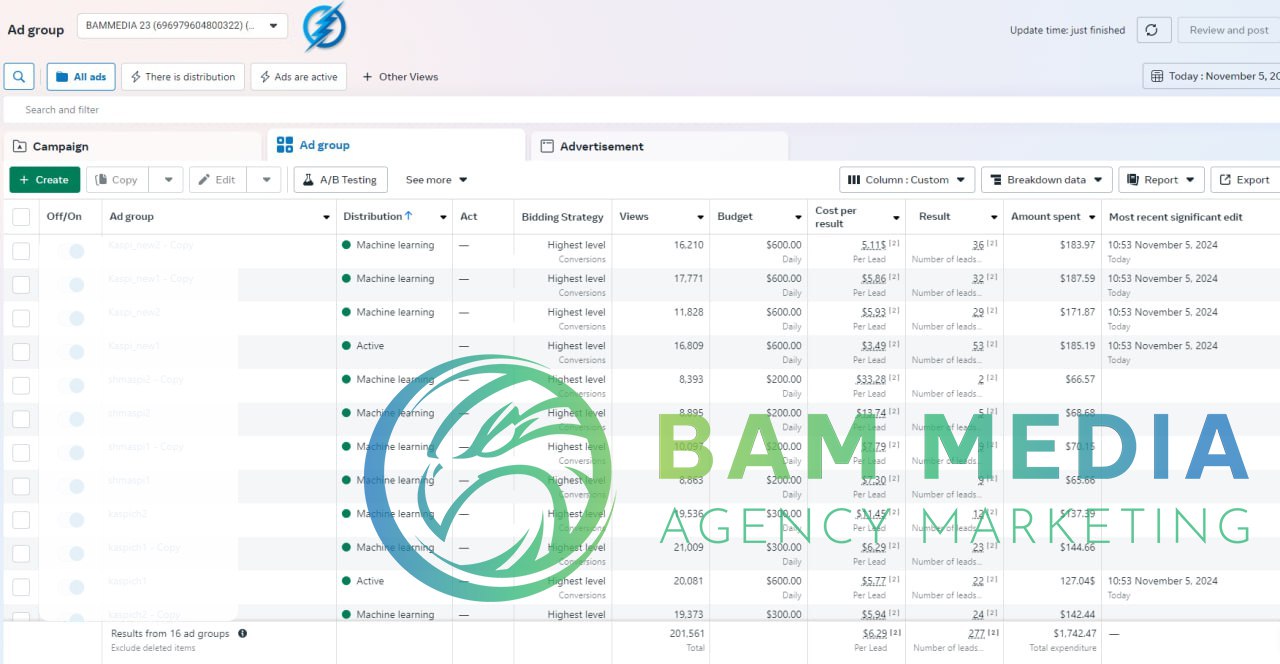Open the Report dropdown
1280x664 pixels.
click(1161, 180)
